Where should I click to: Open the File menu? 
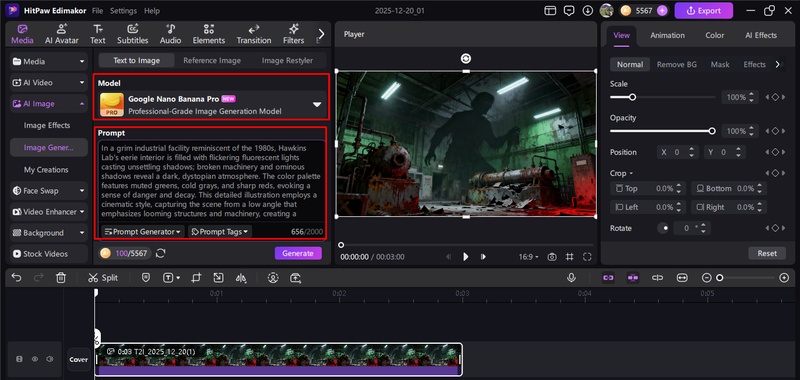pos(97,11)
